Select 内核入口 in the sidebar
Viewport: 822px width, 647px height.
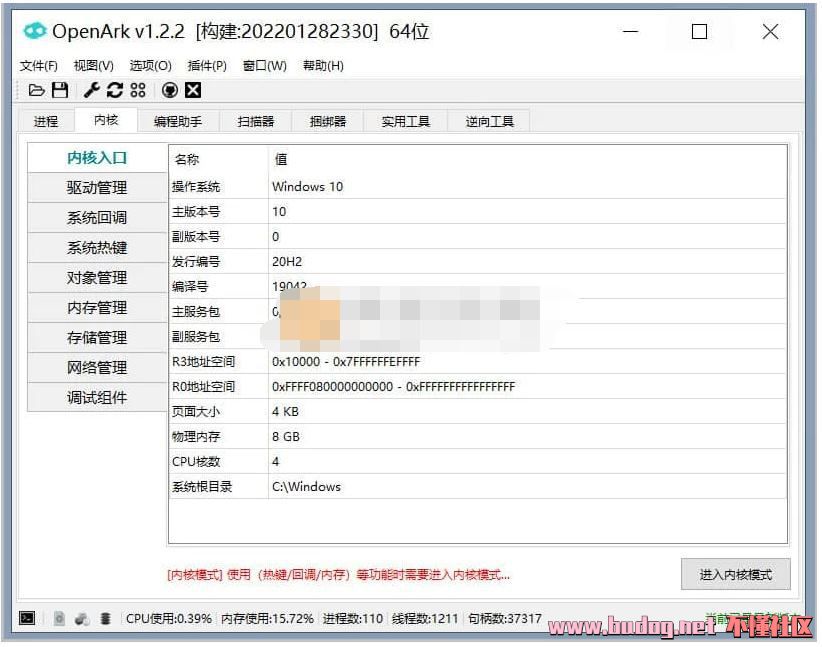coord(97,158)
